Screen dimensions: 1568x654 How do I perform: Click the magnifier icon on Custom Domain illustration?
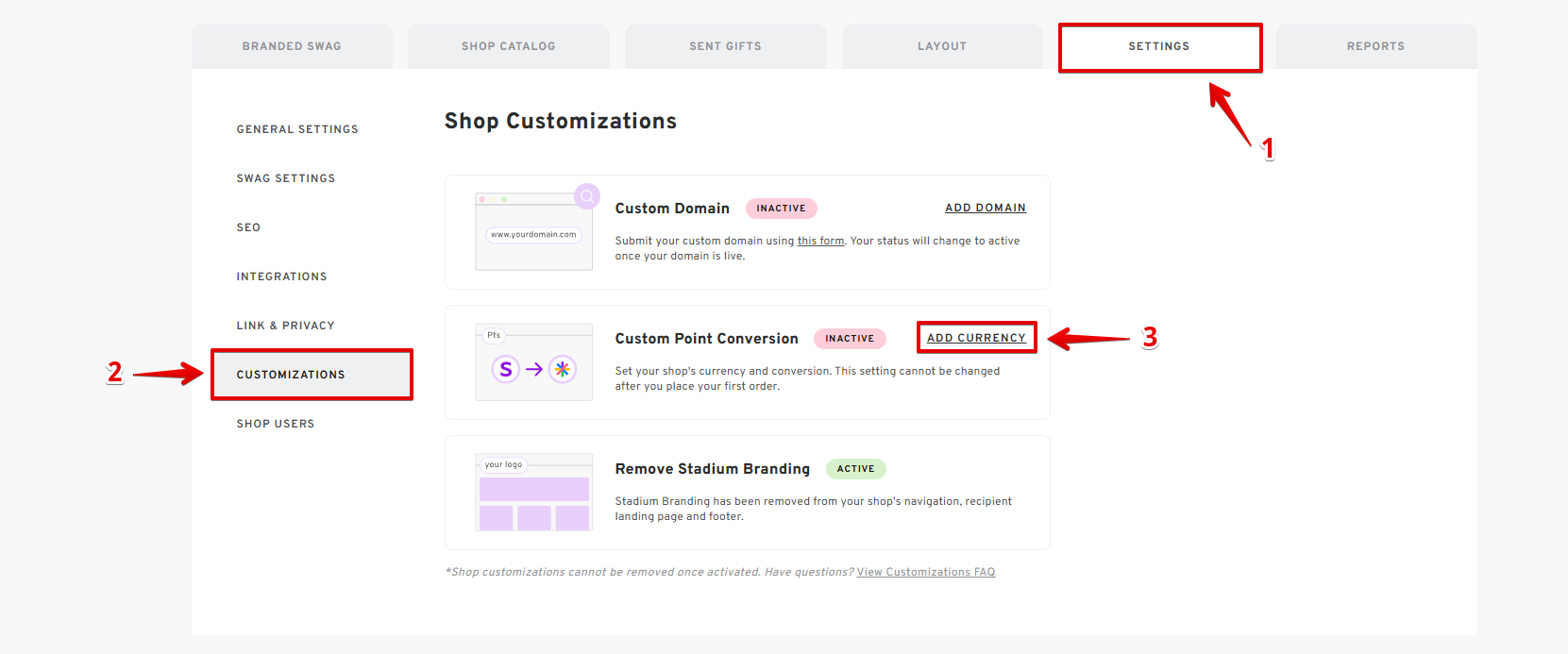coord(587,196)
